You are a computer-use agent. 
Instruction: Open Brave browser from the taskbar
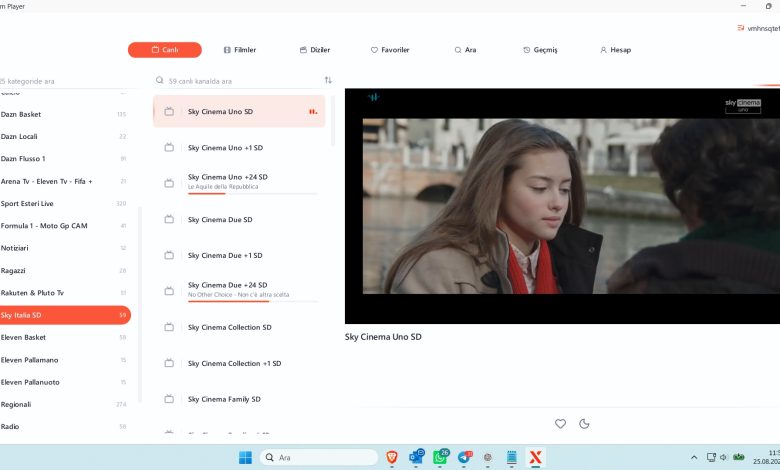[x=392, y=458]
